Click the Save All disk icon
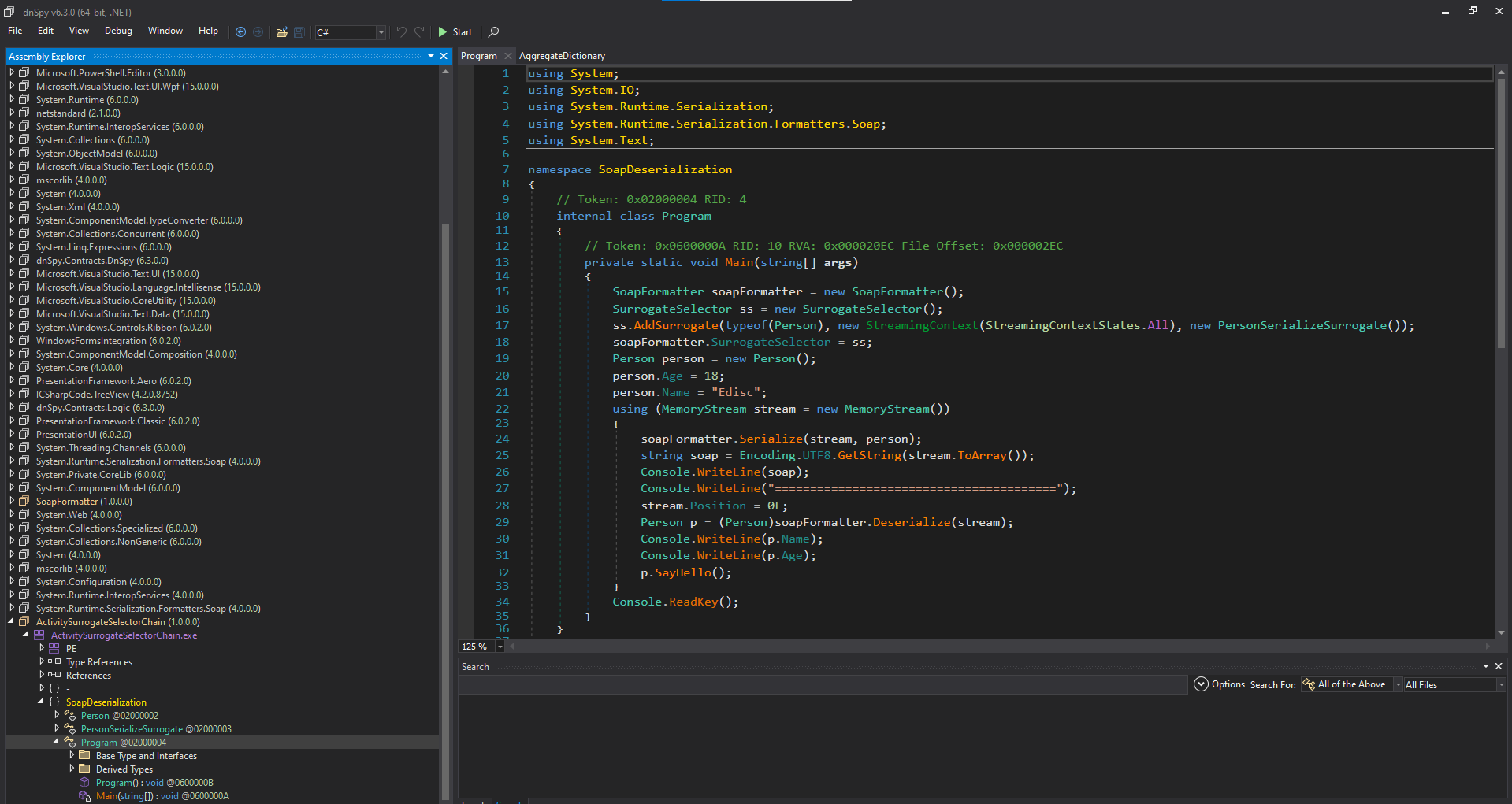The width and height of the screenshot is (1512, 804). pyautogui.click(x=299, y=32)
